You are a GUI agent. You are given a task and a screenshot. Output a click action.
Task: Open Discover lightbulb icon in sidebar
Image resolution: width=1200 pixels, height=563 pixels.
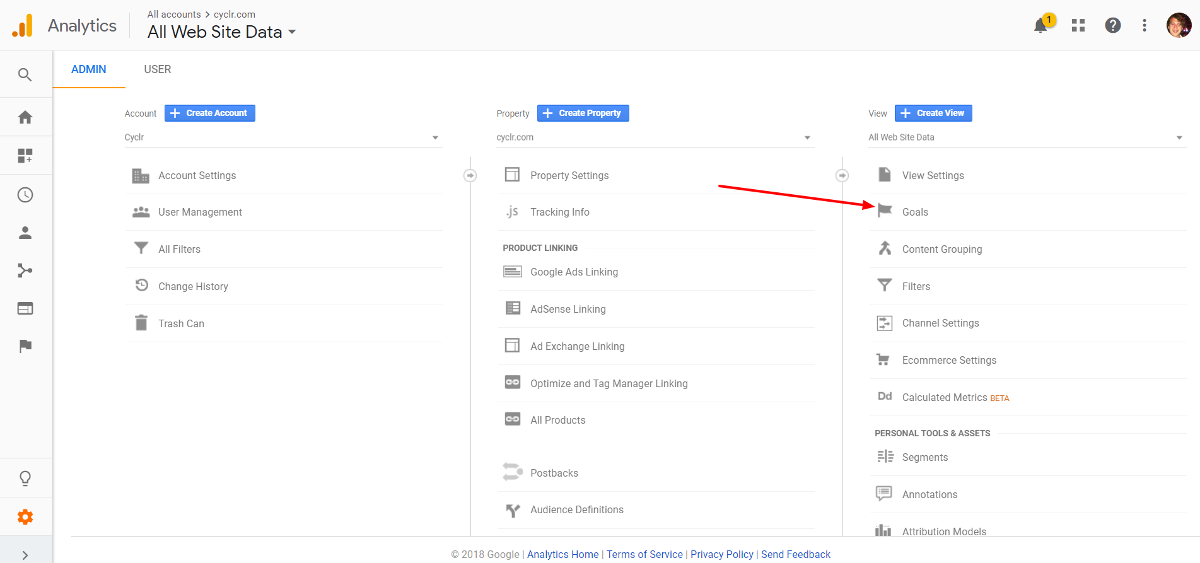click(25, 479)
